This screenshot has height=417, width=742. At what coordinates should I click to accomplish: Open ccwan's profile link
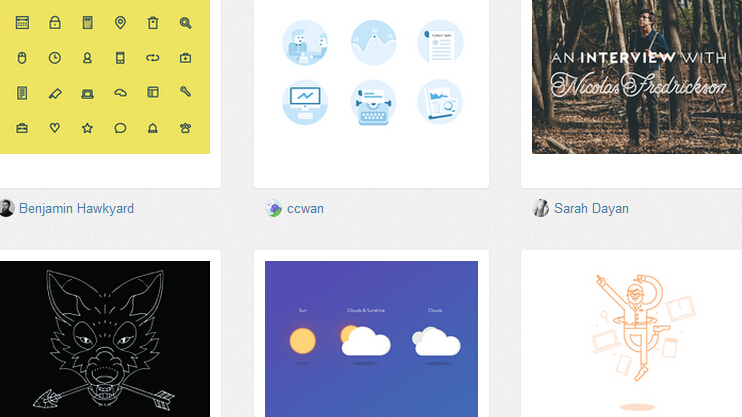305,208
